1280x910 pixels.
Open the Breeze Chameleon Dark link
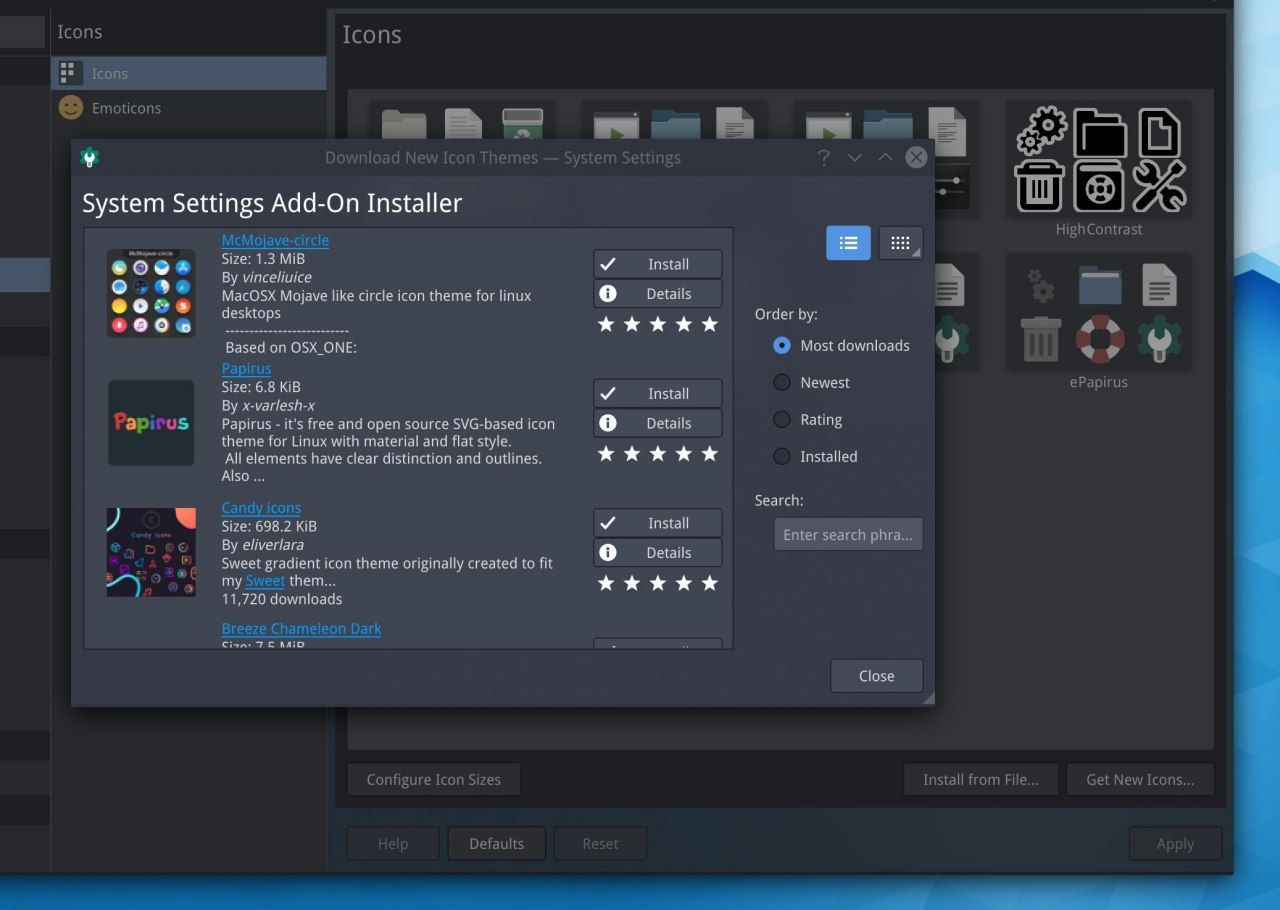[301, 628]
